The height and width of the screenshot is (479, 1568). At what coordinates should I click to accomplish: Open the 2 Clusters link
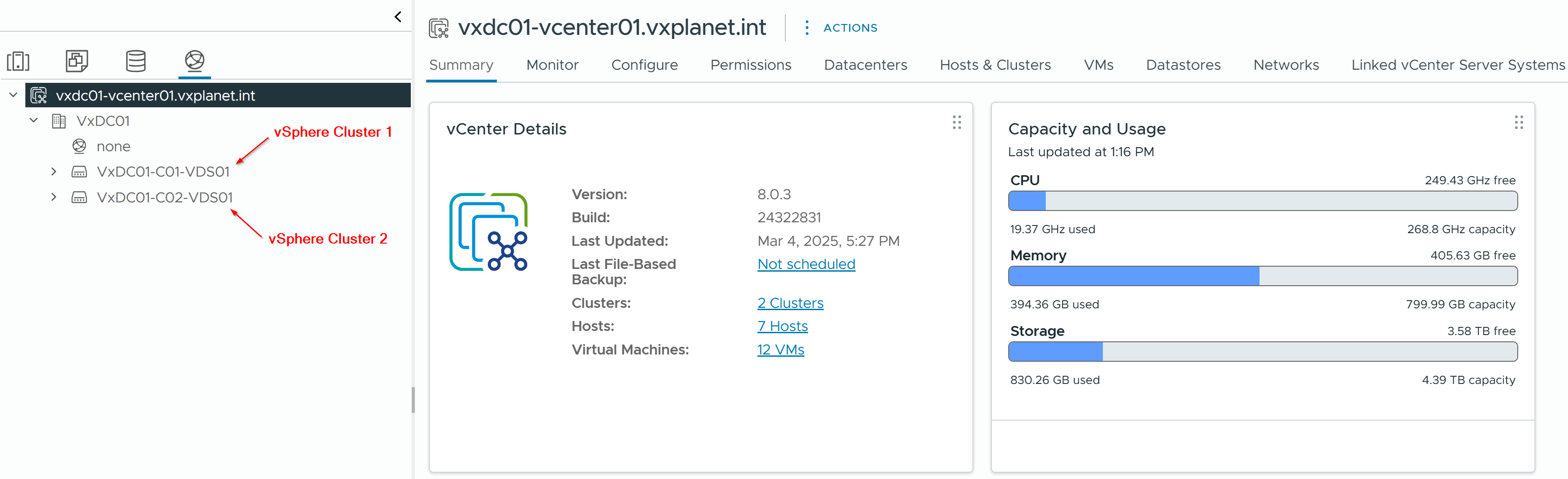(790, 303)
